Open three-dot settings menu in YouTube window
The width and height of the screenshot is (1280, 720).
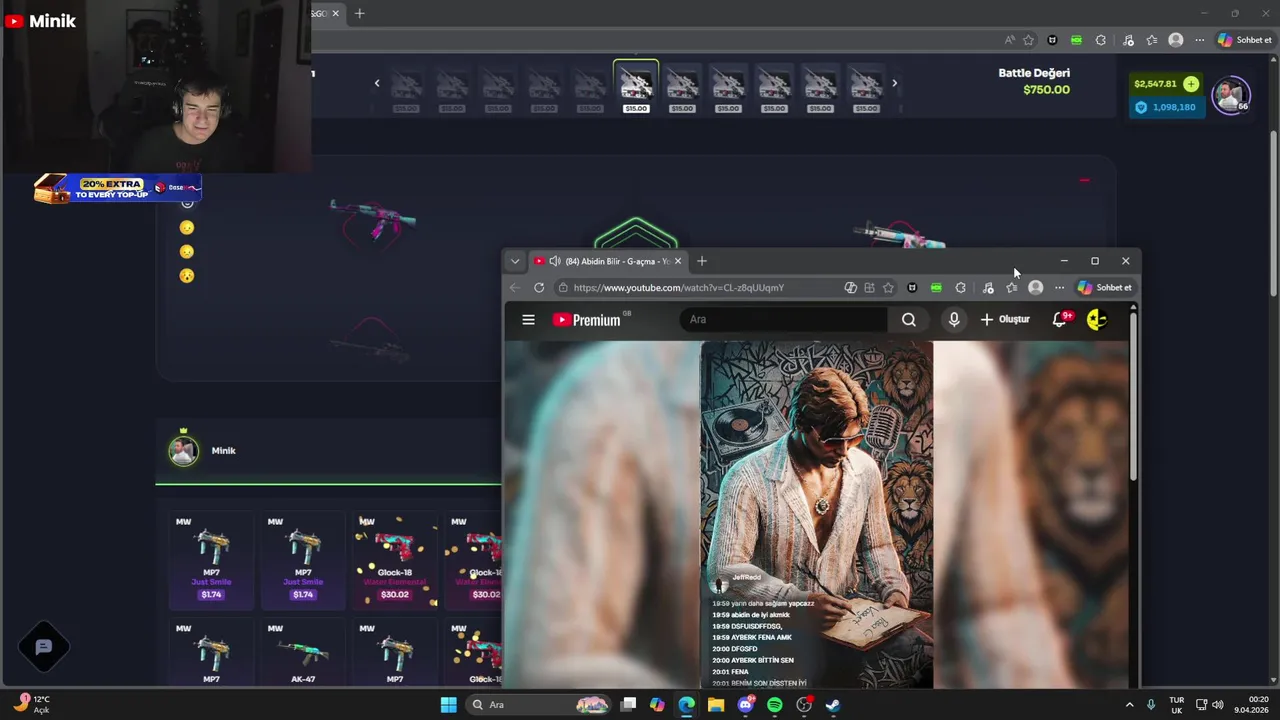pyautogui.click(x=1059, y=288)
